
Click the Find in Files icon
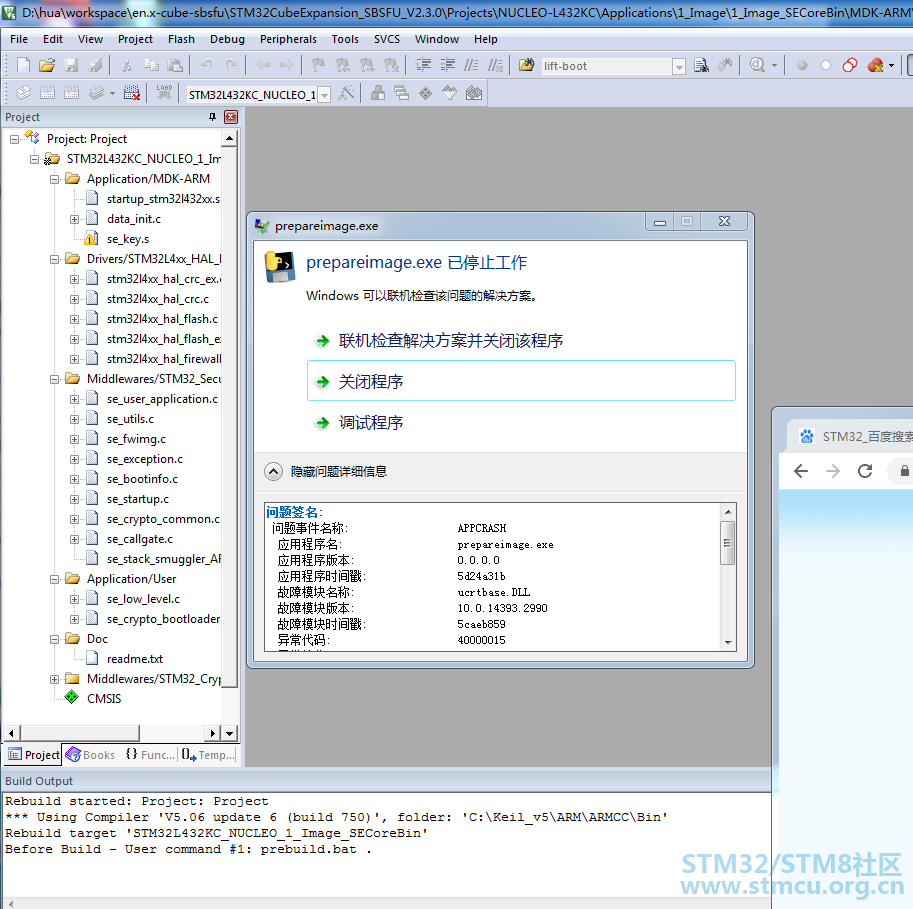coord(526,65)
